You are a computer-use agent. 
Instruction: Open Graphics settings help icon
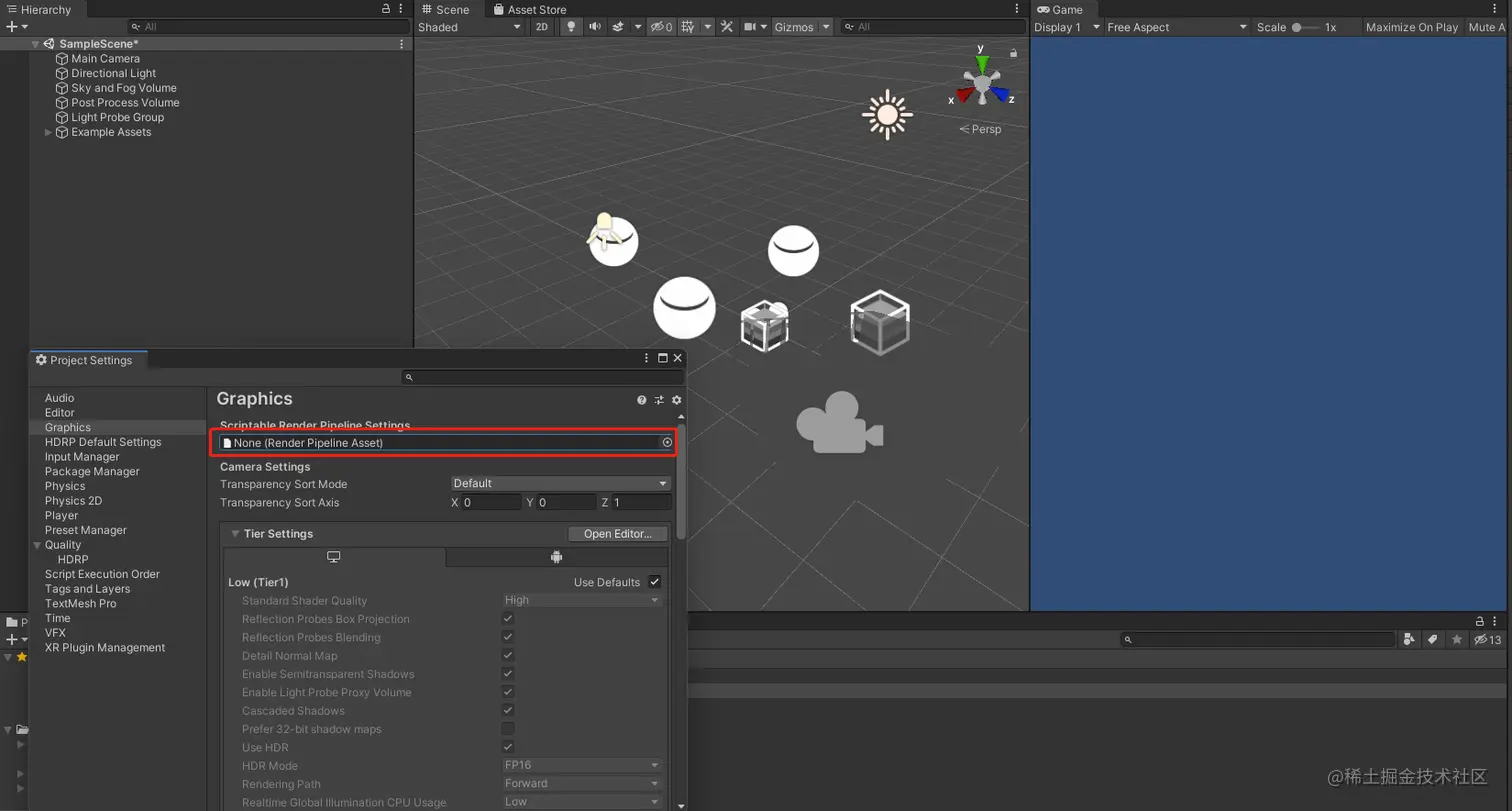click(642, 400)
